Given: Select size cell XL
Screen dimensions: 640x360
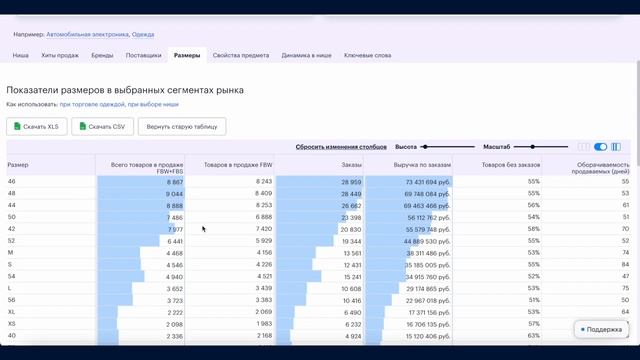Looking at the screenshot, I should tap(11, 311).
